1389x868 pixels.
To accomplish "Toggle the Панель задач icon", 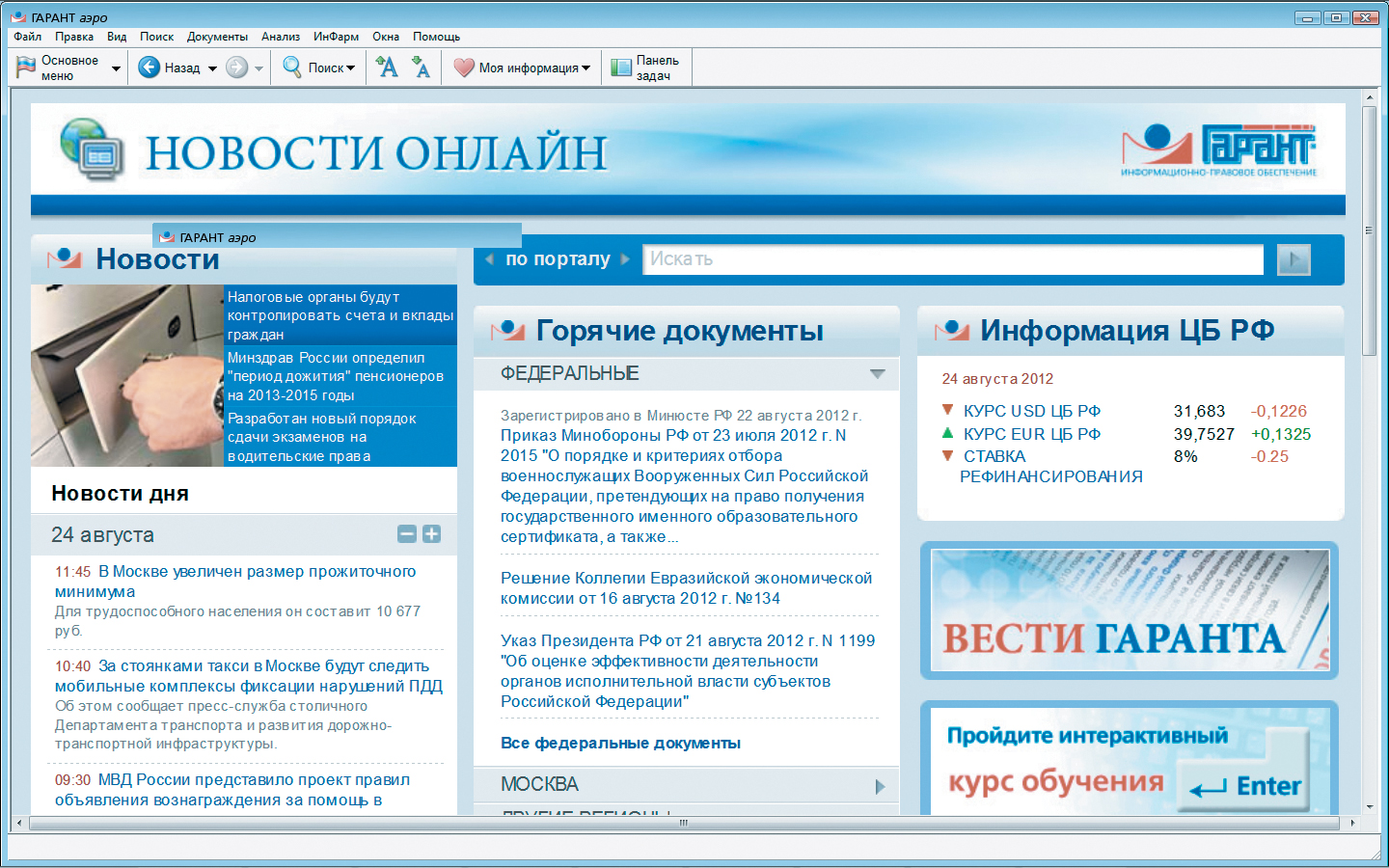I will [x=621, y=68].
